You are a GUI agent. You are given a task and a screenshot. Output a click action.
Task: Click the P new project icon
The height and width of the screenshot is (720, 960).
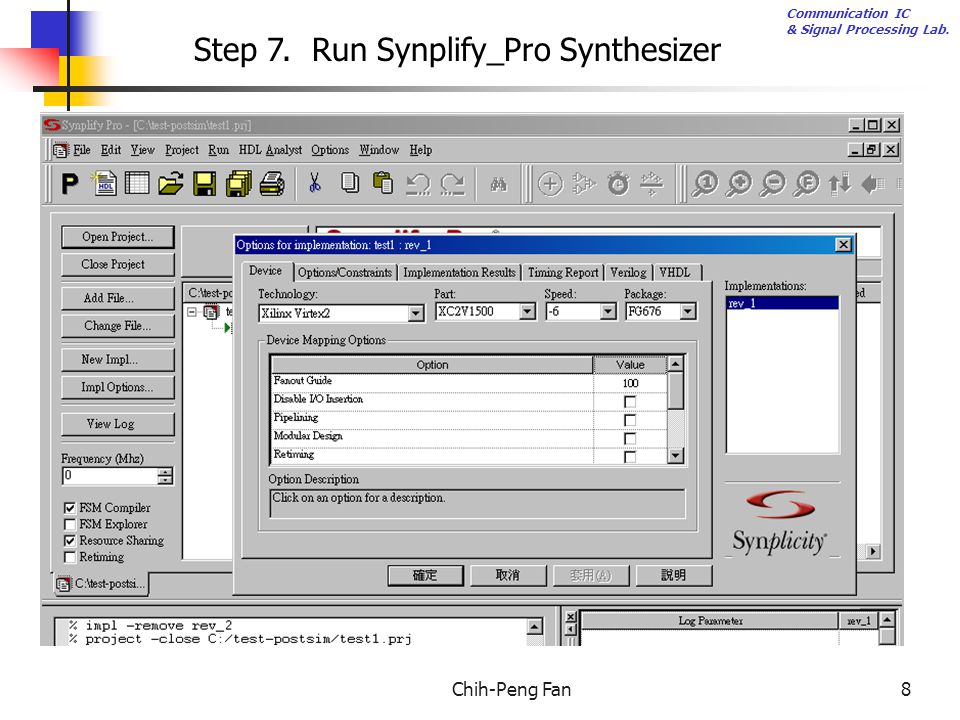(x=70, y=183)
